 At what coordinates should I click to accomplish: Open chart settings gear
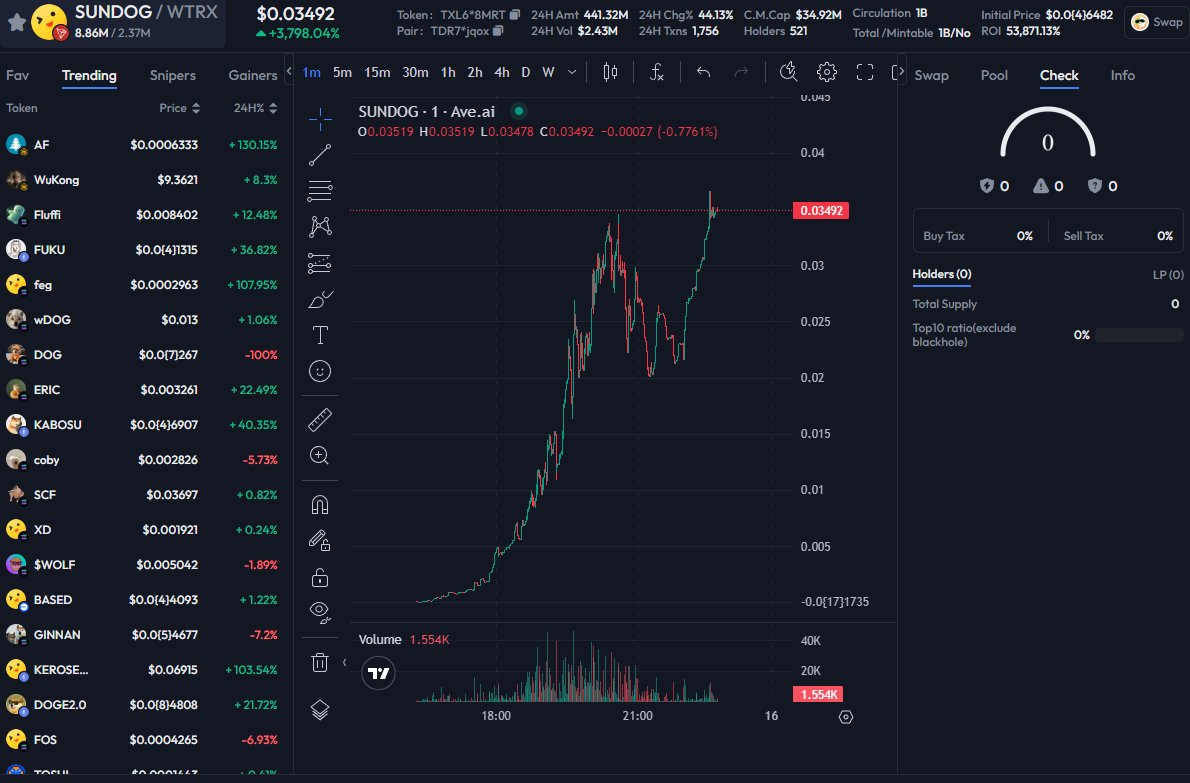click(826, 72)
